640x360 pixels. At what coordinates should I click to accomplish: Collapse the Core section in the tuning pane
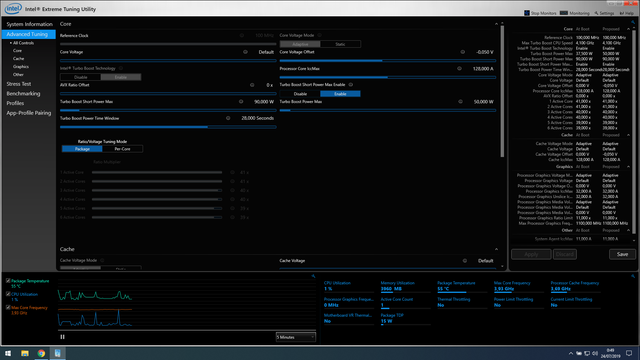tap(496, 24)
